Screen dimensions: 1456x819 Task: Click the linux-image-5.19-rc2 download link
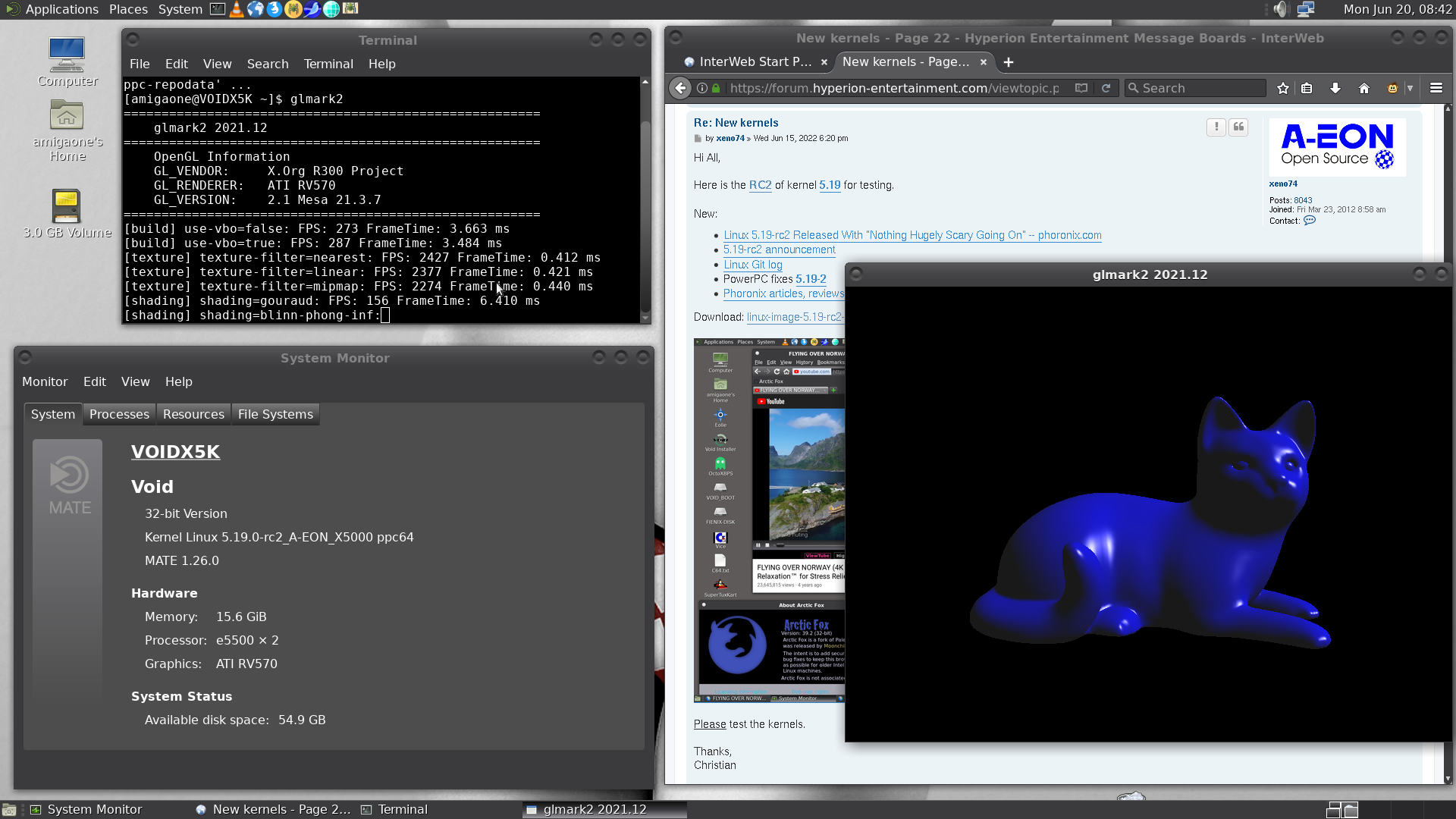[795, 317]
